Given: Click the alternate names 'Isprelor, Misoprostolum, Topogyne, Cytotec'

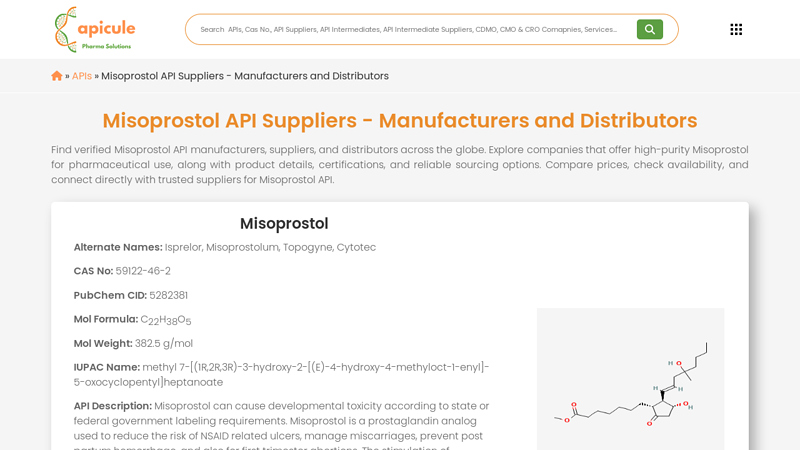Looking at the screenshot, I should (x=270, y=247).
